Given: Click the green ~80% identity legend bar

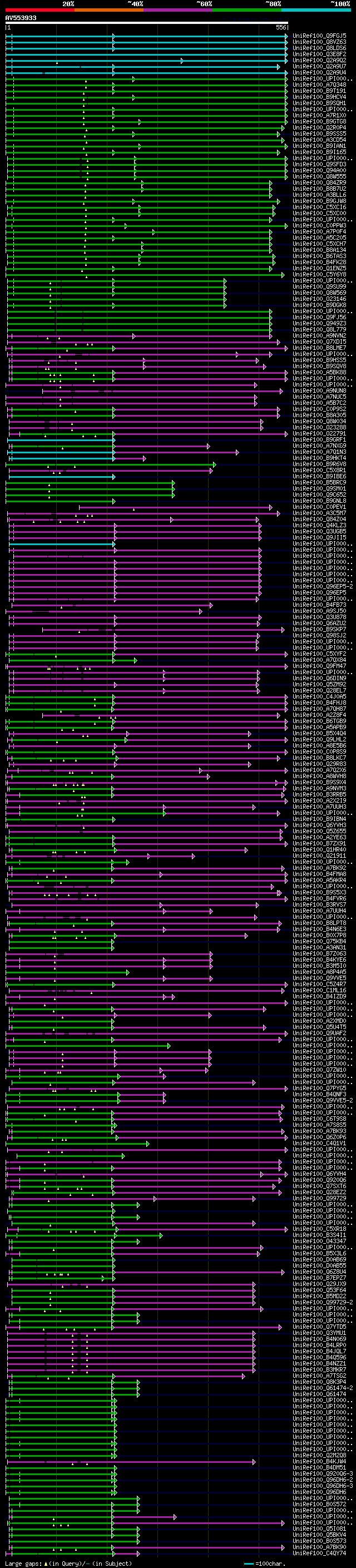Looking at the screenshot, I should point(247,10).
